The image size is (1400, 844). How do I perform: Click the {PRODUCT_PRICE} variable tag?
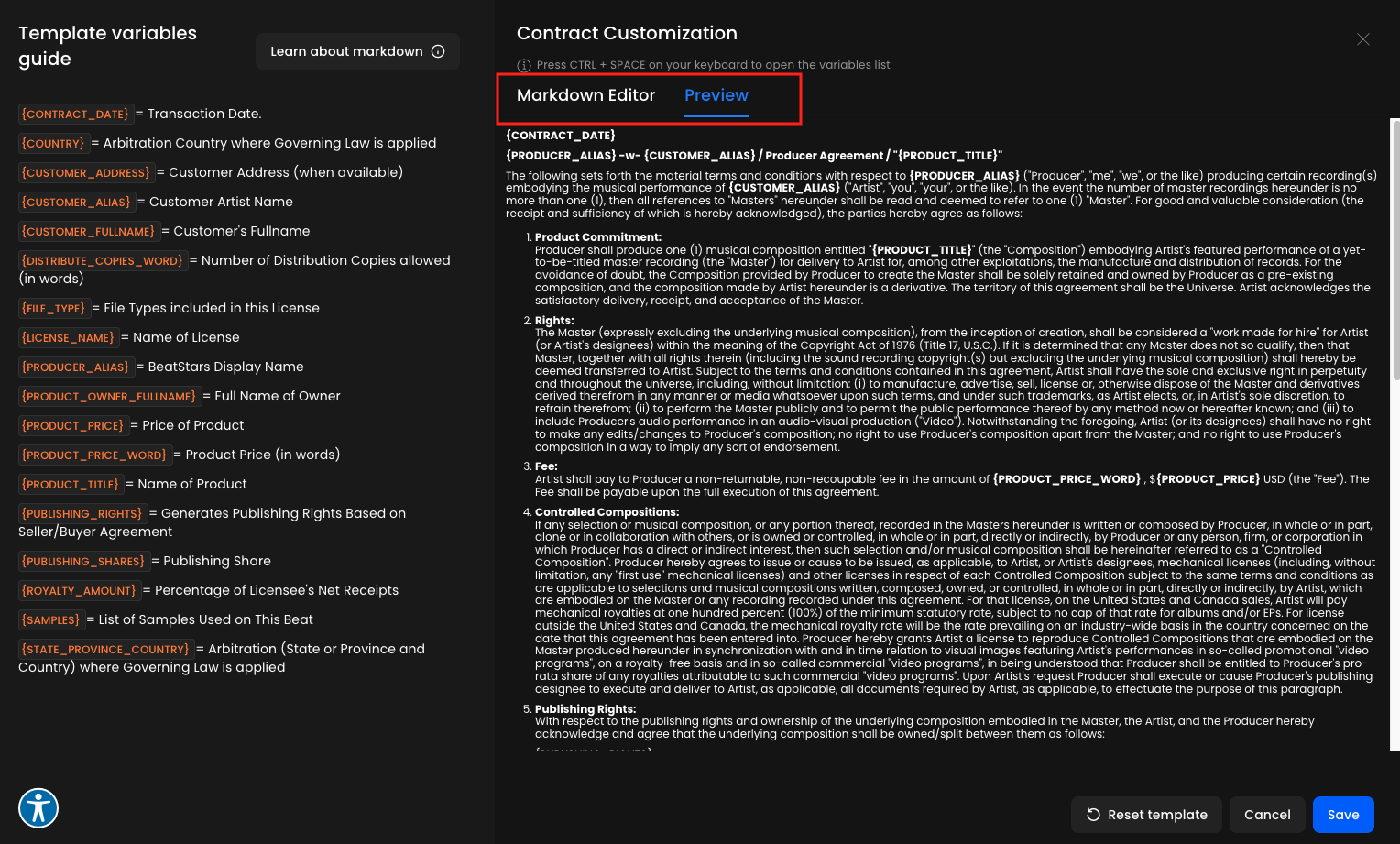(72, 426)
